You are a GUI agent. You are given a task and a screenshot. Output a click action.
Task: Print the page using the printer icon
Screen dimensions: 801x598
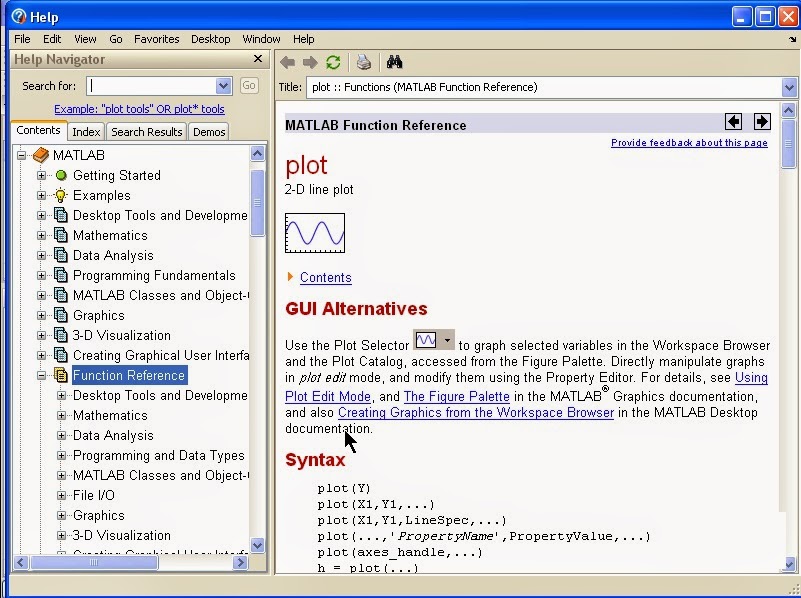(362, 61)
